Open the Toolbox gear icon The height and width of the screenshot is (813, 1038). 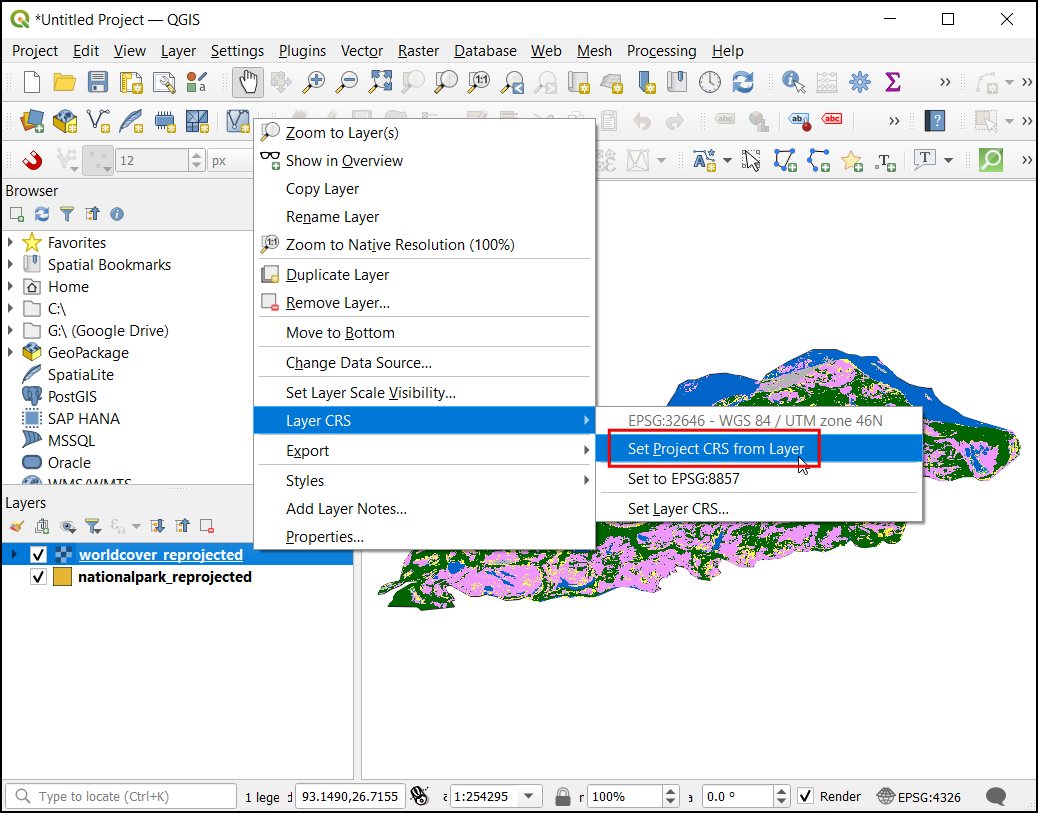859,82
